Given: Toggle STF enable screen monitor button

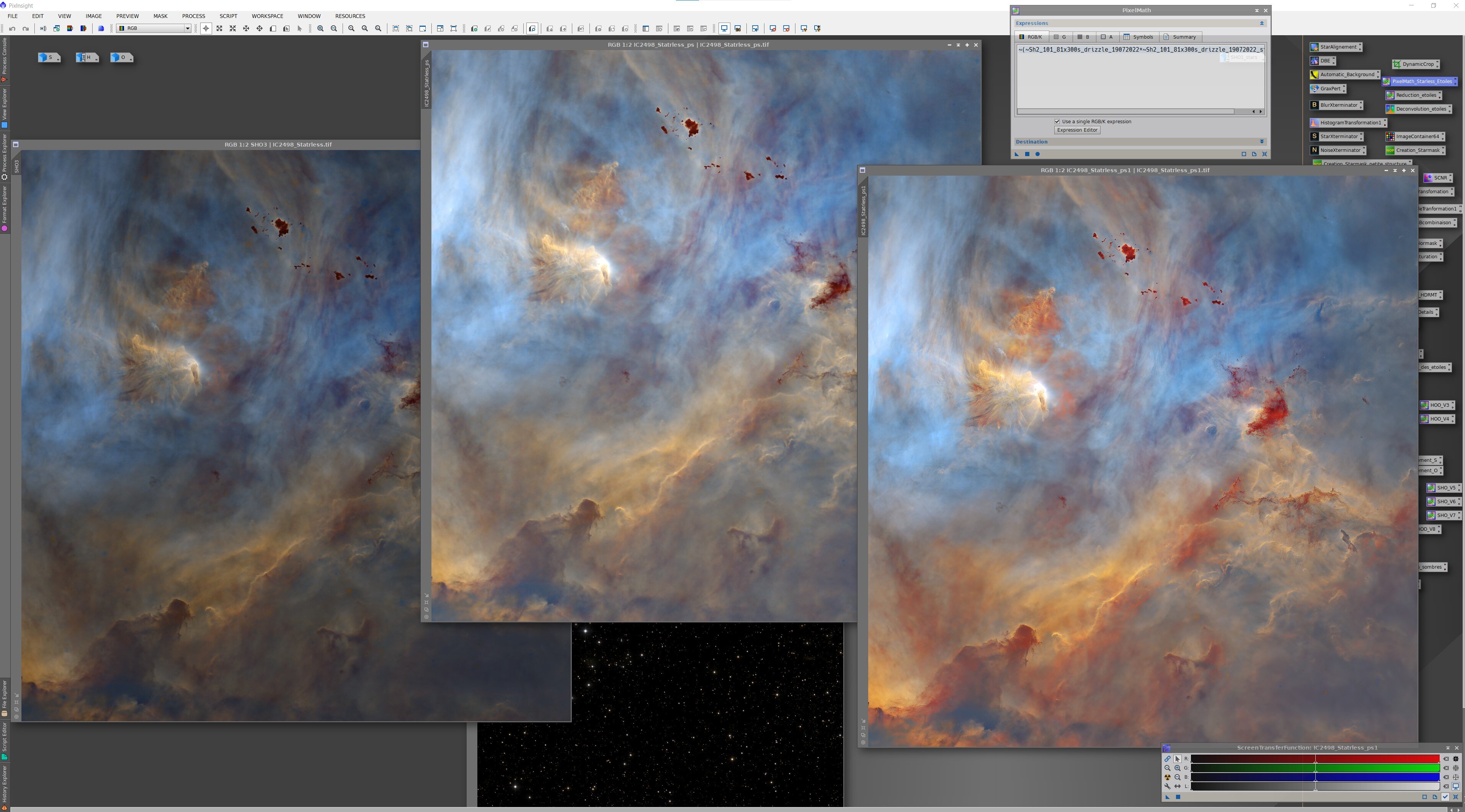Looking at the screenshot, I should click(1455, 786).
